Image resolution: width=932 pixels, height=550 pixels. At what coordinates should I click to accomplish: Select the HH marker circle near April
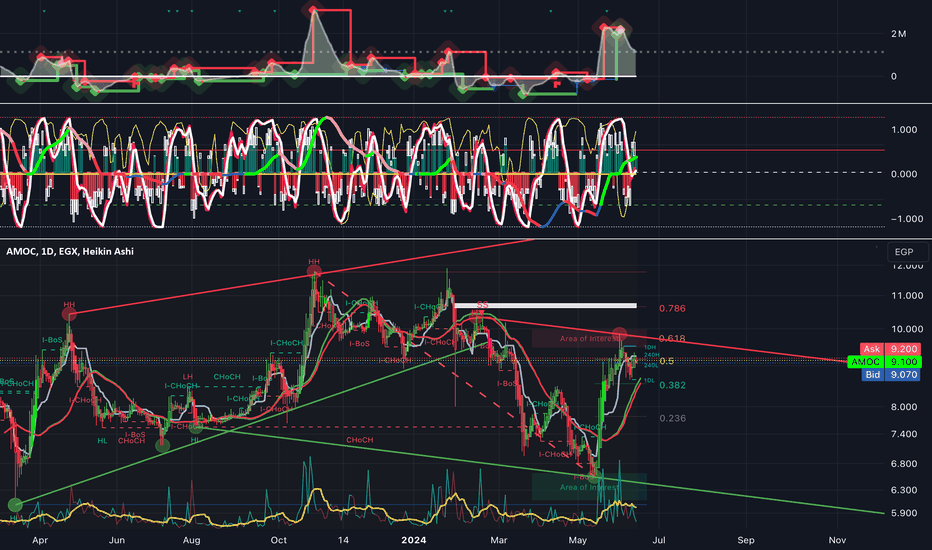pos(69,315)
